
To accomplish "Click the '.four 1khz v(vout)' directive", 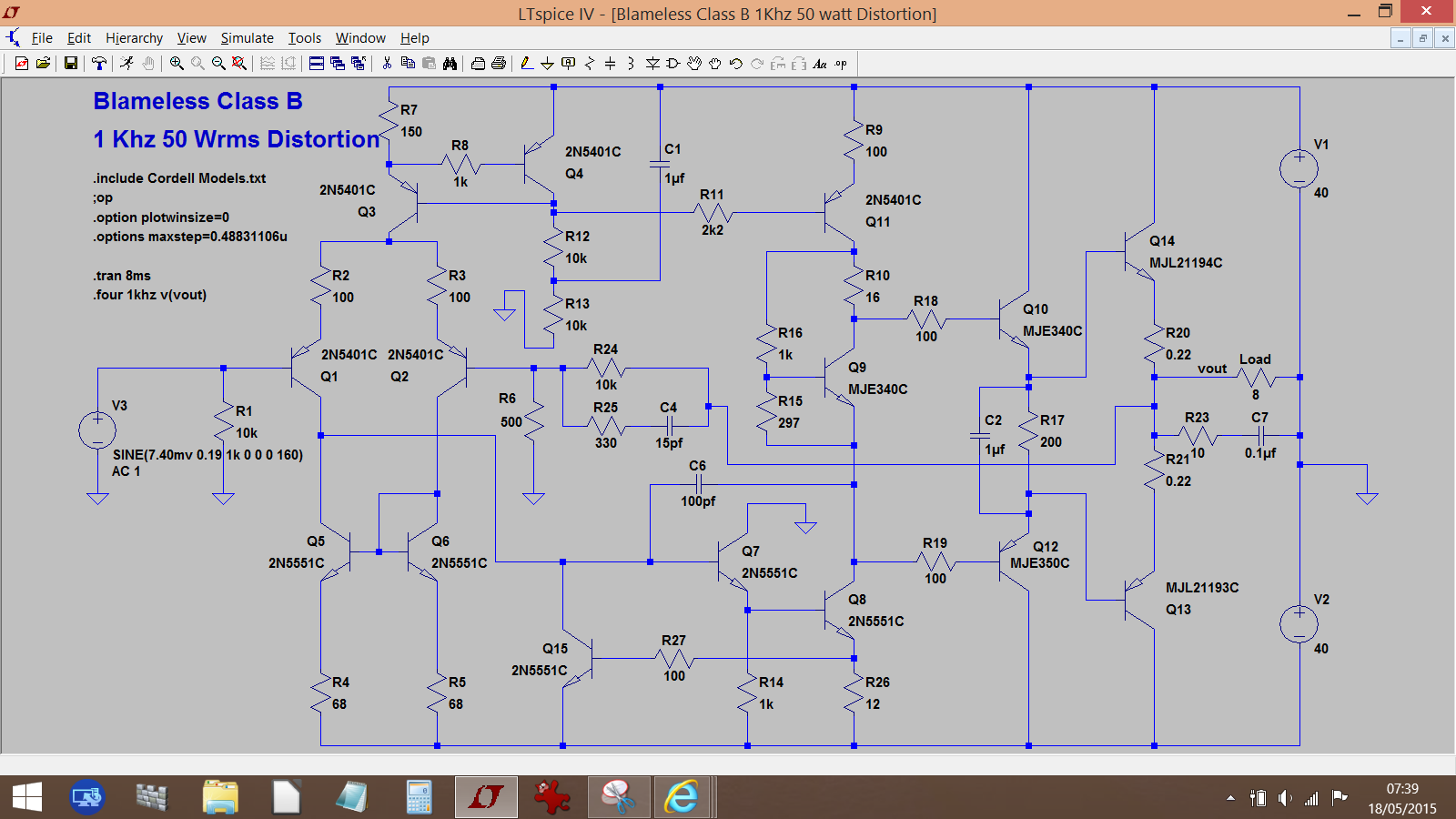I will 150,295.
